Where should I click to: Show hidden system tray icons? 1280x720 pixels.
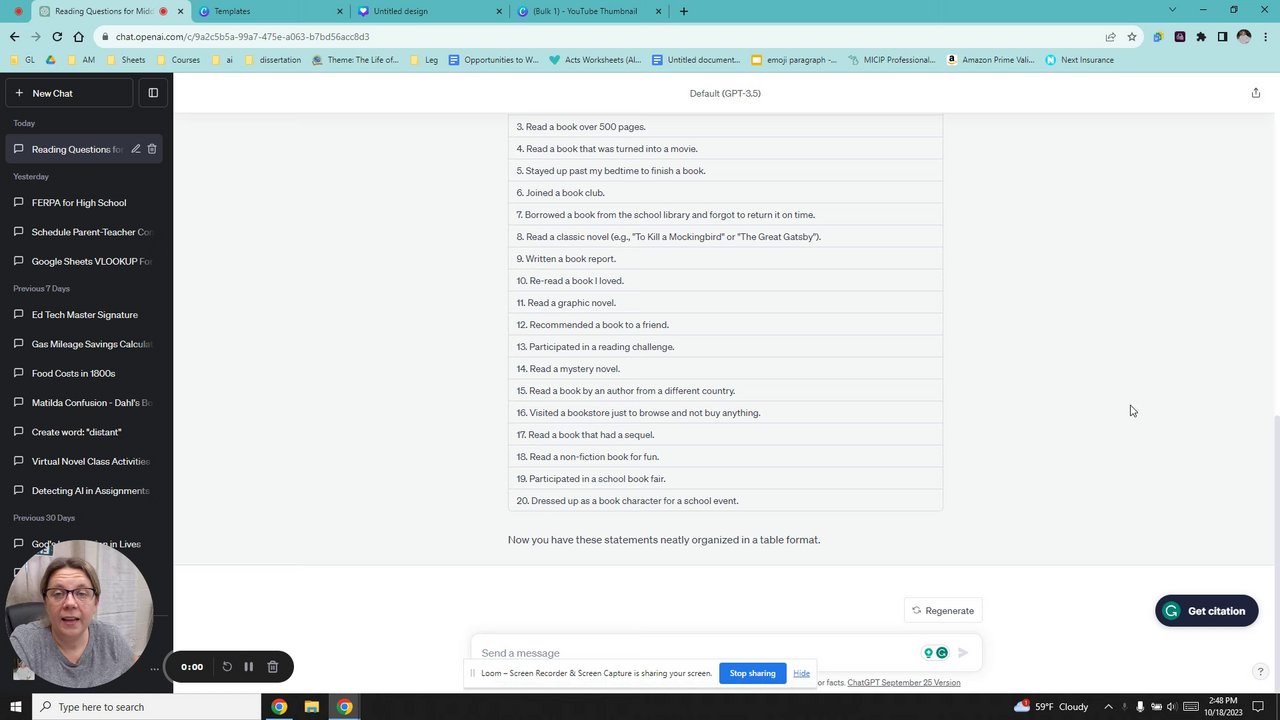1108,707
